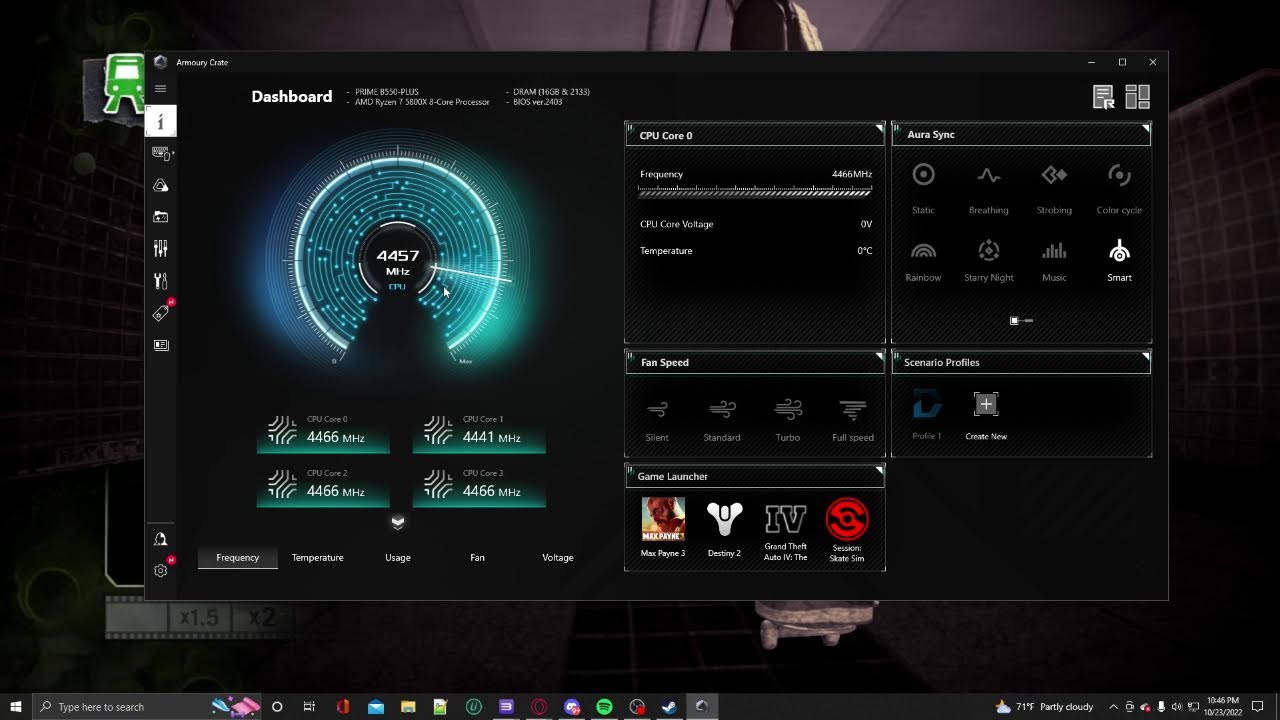
Task: Open the Scenario Profiles sliders icon in sidebar
Action: 160,249
